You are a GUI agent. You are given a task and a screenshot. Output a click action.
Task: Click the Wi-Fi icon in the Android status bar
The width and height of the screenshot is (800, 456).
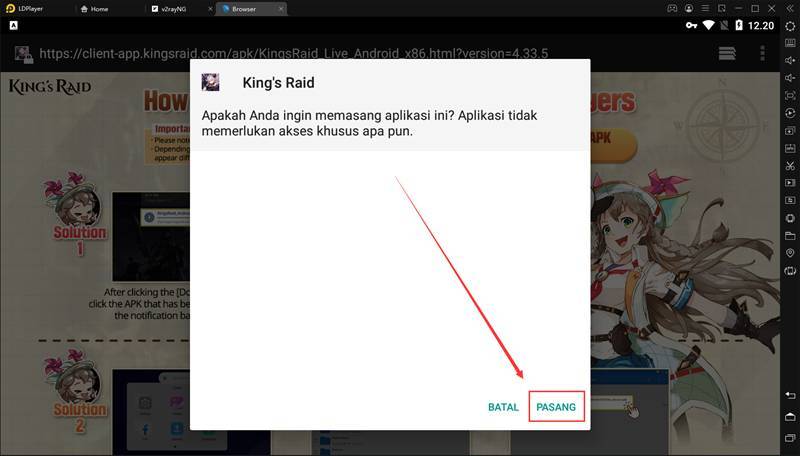[x=708, y=25]
